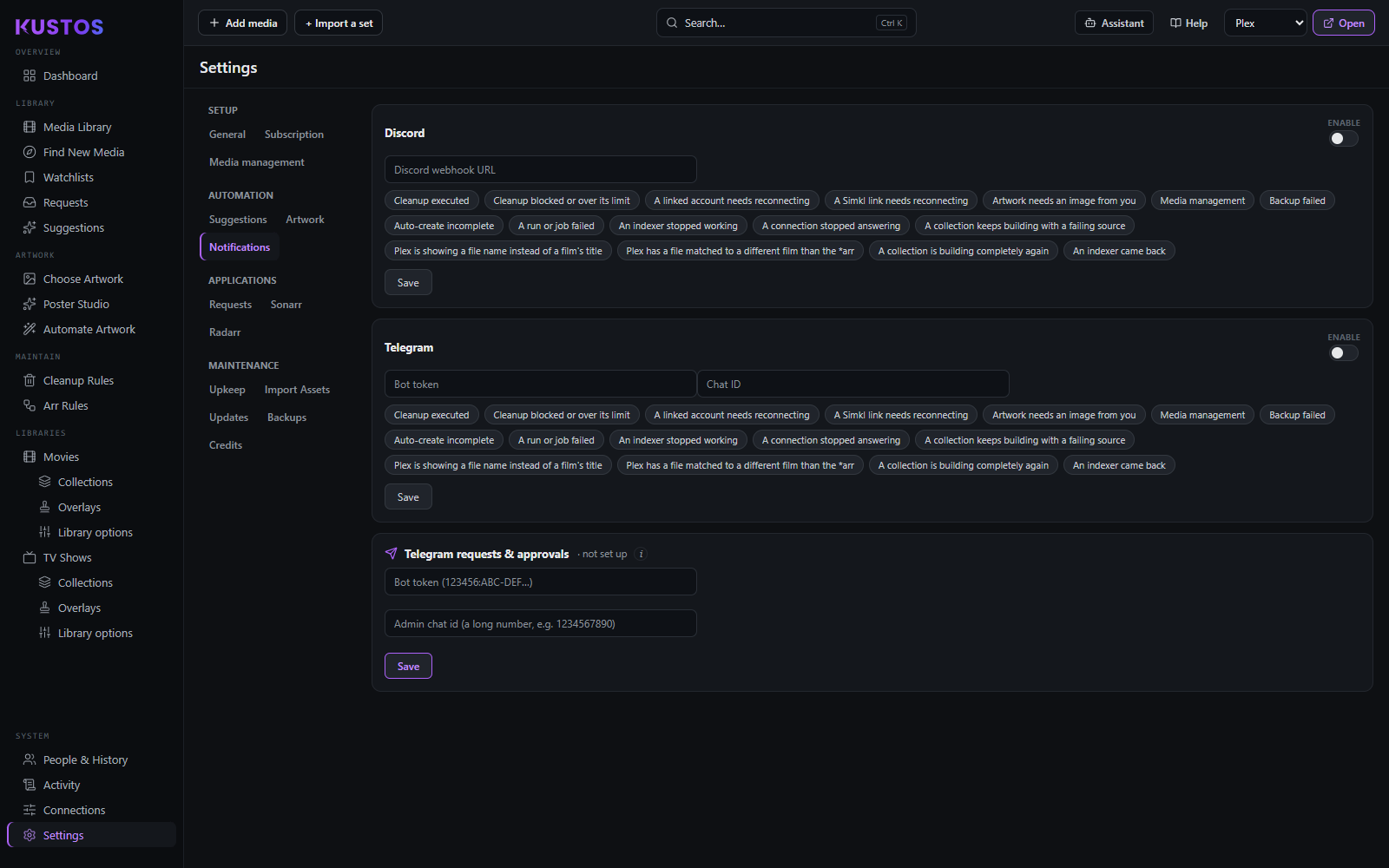Click the Admin chat id input field

541,624
